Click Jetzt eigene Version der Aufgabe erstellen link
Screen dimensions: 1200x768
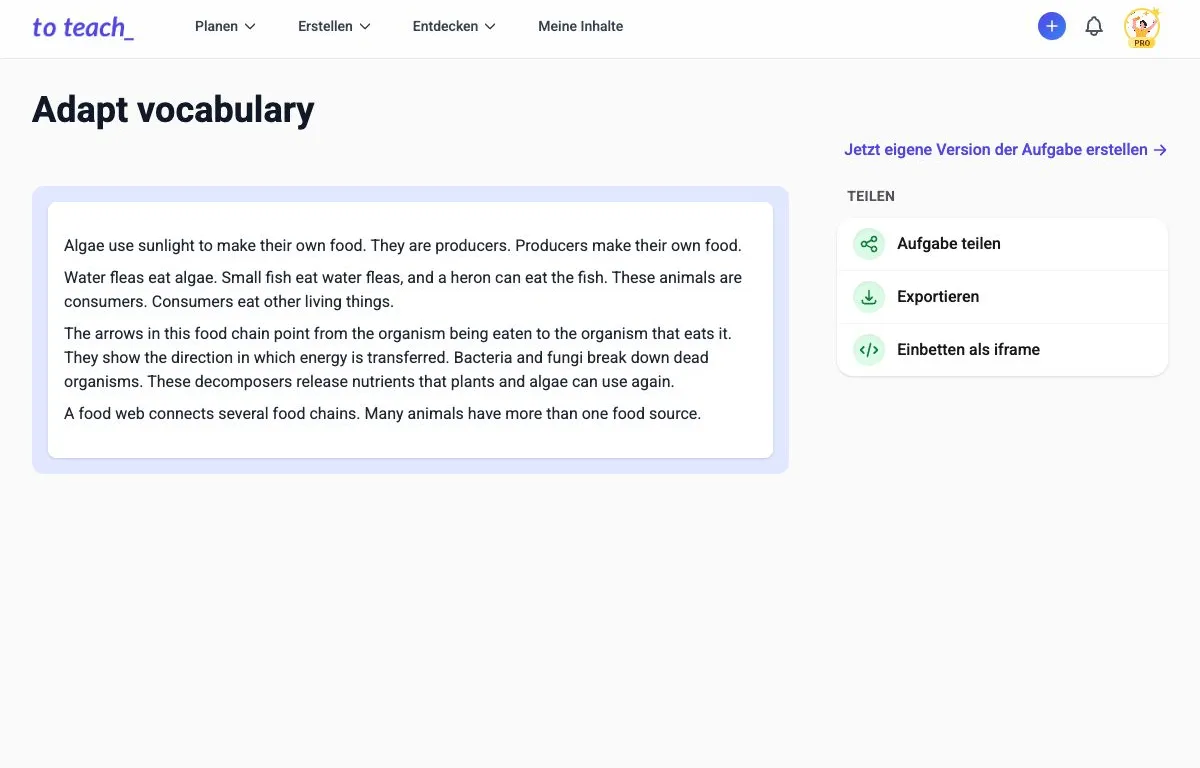(1006, 149)
